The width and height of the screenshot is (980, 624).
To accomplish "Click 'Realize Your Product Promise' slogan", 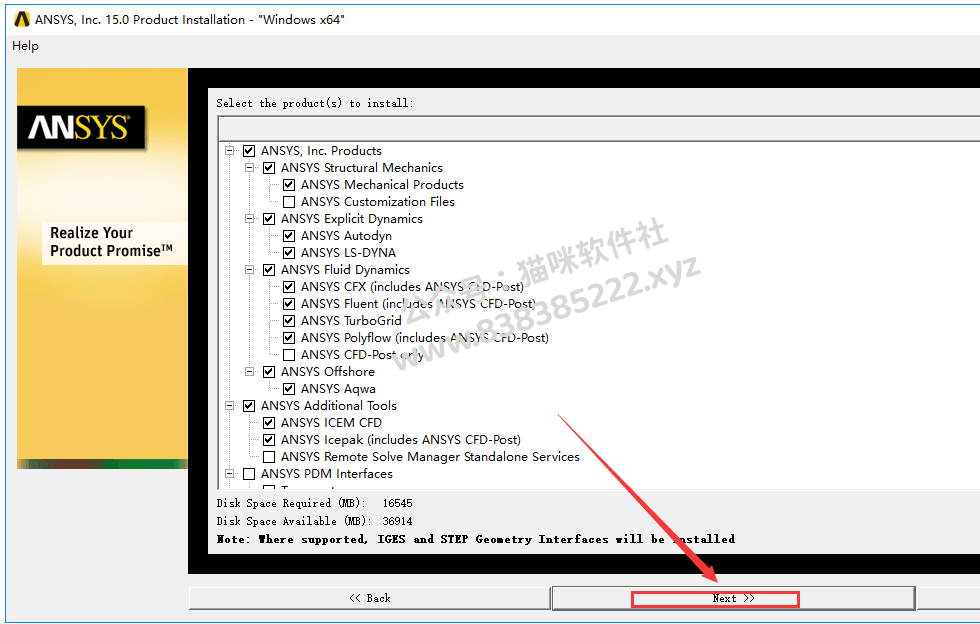I will (x=111, y=242).
